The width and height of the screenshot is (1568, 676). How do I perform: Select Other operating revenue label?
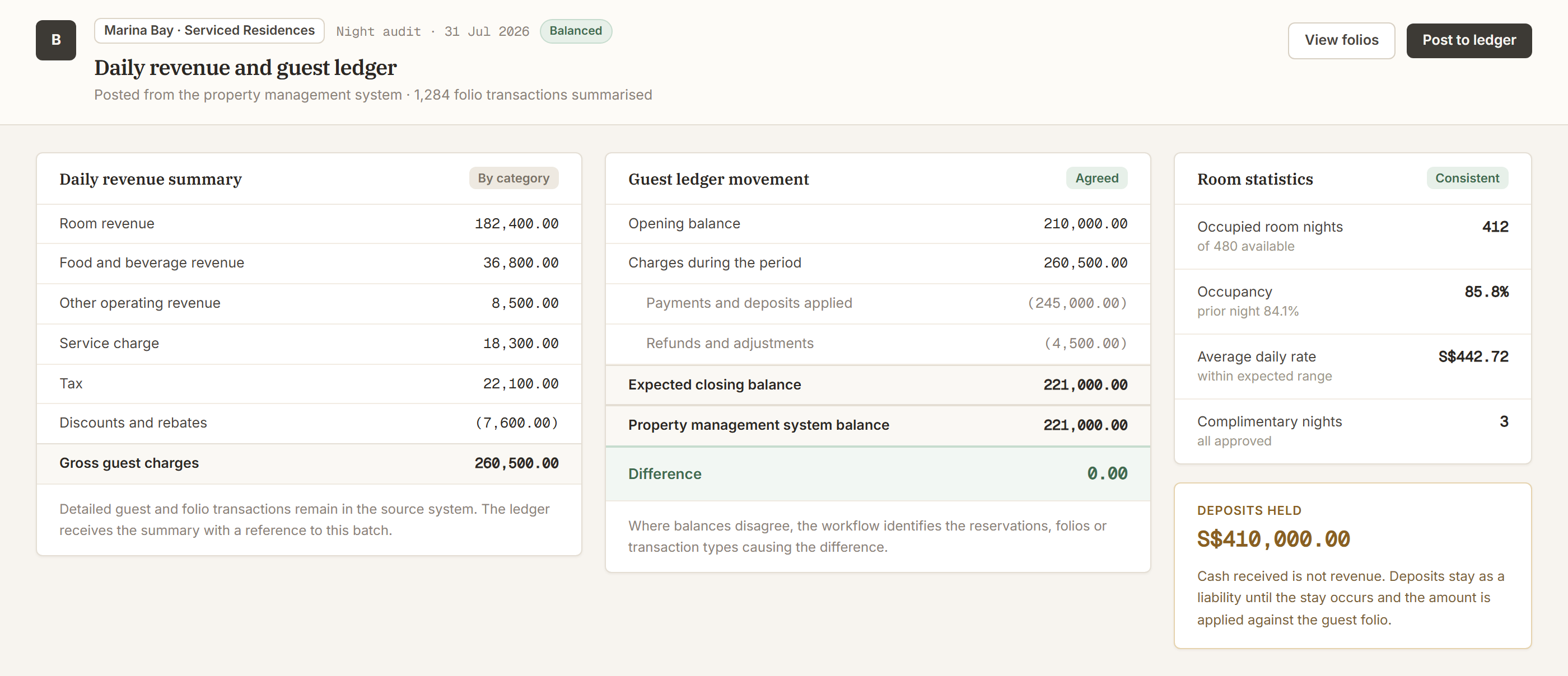140,303
